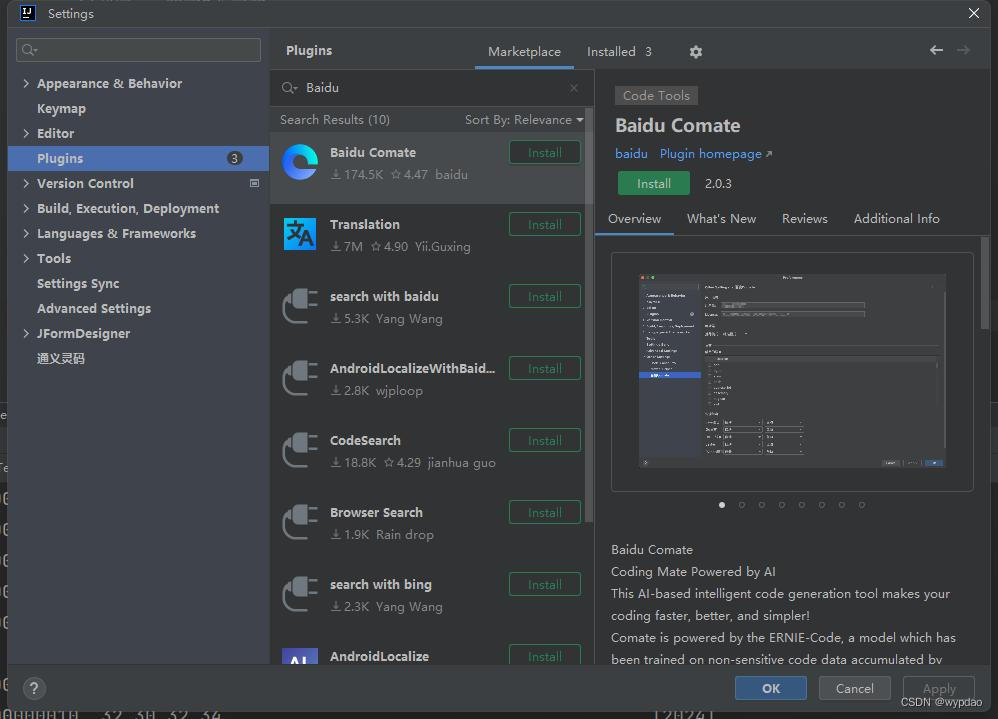Click the CodeSearch plugin plug icon

pyautogui.click(x=300, y=450)
